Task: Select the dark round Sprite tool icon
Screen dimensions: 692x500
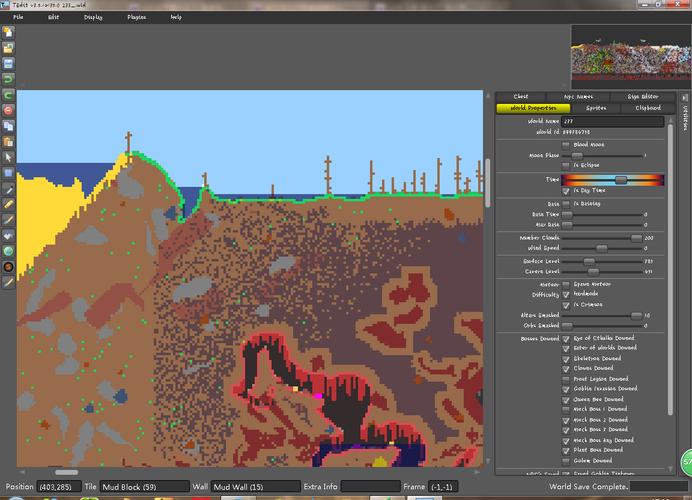Action: 8,267
